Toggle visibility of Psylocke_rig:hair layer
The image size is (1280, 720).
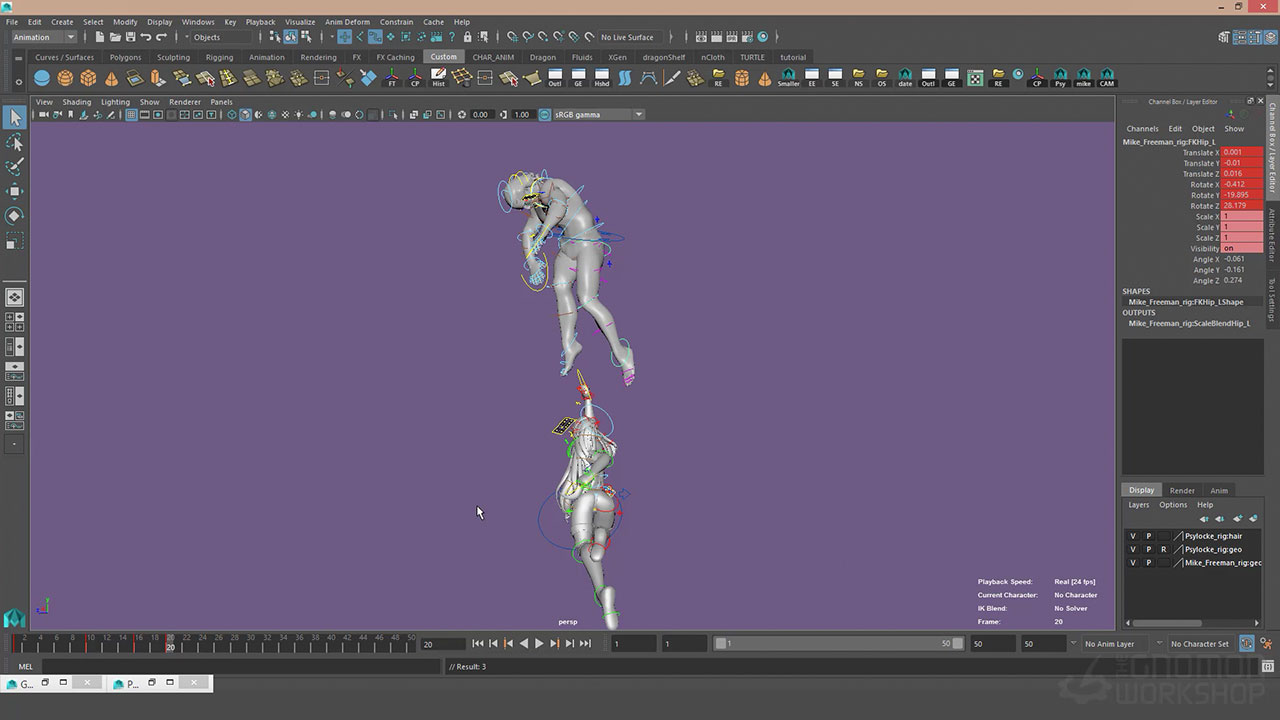(x=1133, y=536)
